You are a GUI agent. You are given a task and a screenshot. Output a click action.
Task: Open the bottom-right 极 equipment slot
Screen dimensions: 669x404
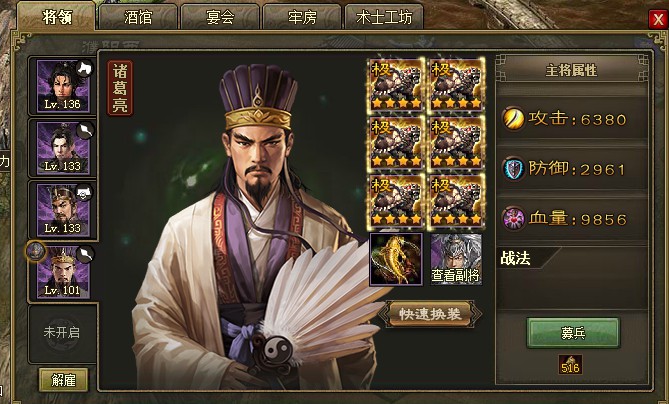456,201
